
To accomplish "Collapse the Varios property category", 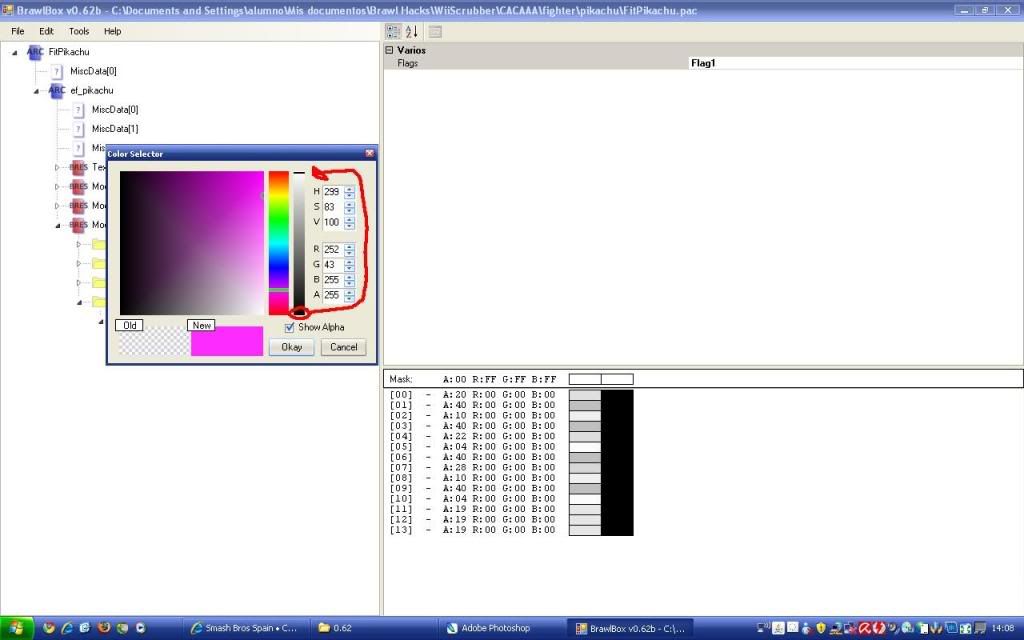I will pyautogui.click(x=389, y=50).
